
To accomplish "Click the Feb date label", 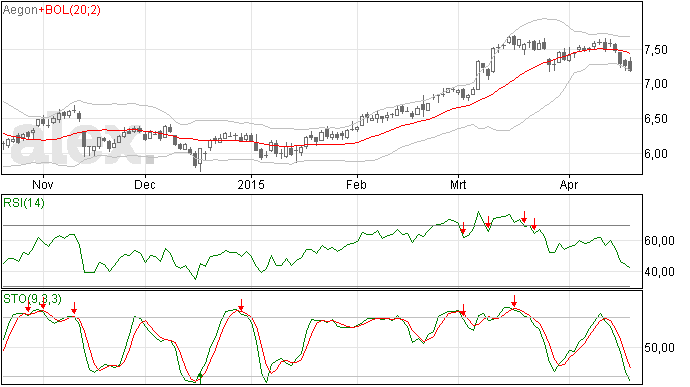I will (x=356, y=184).
